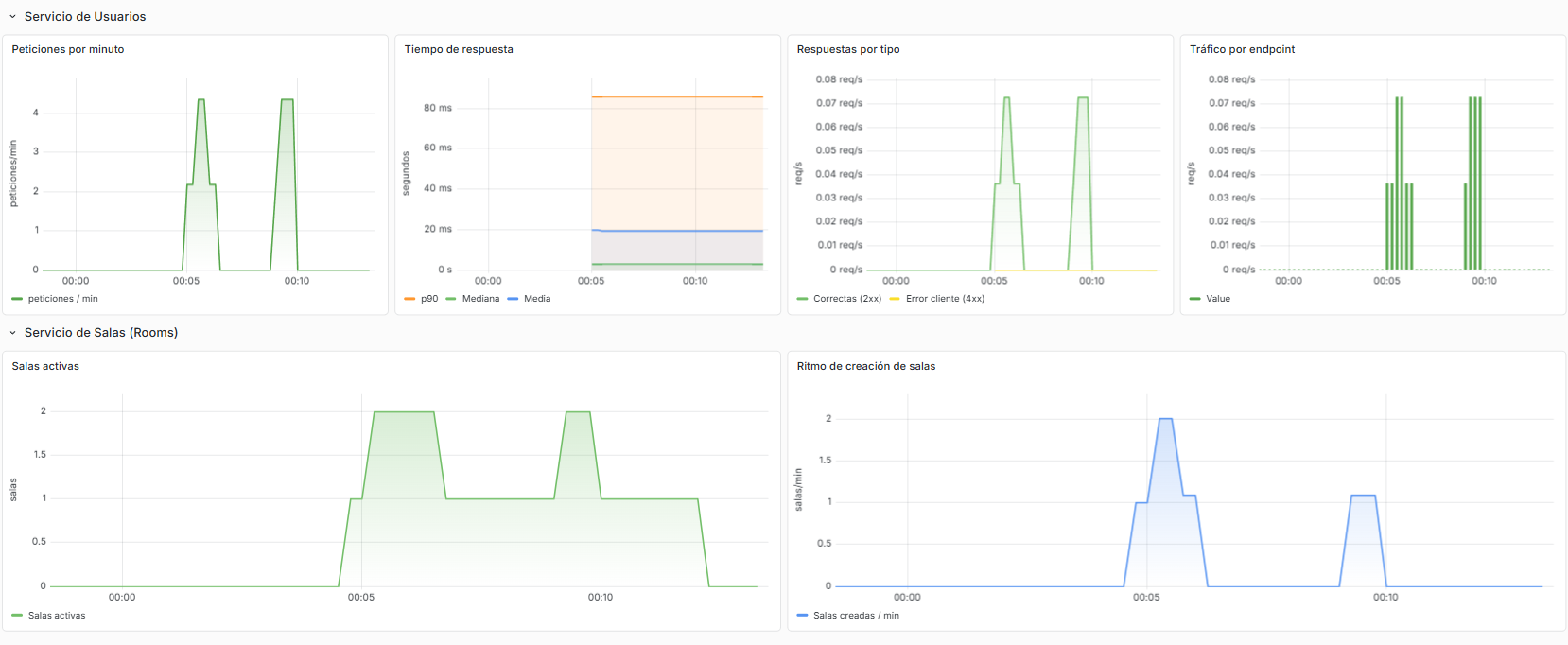Open the Ritmo de creación de salas panel title
The width and height of the screenshot is (1568, 645).
866,366
